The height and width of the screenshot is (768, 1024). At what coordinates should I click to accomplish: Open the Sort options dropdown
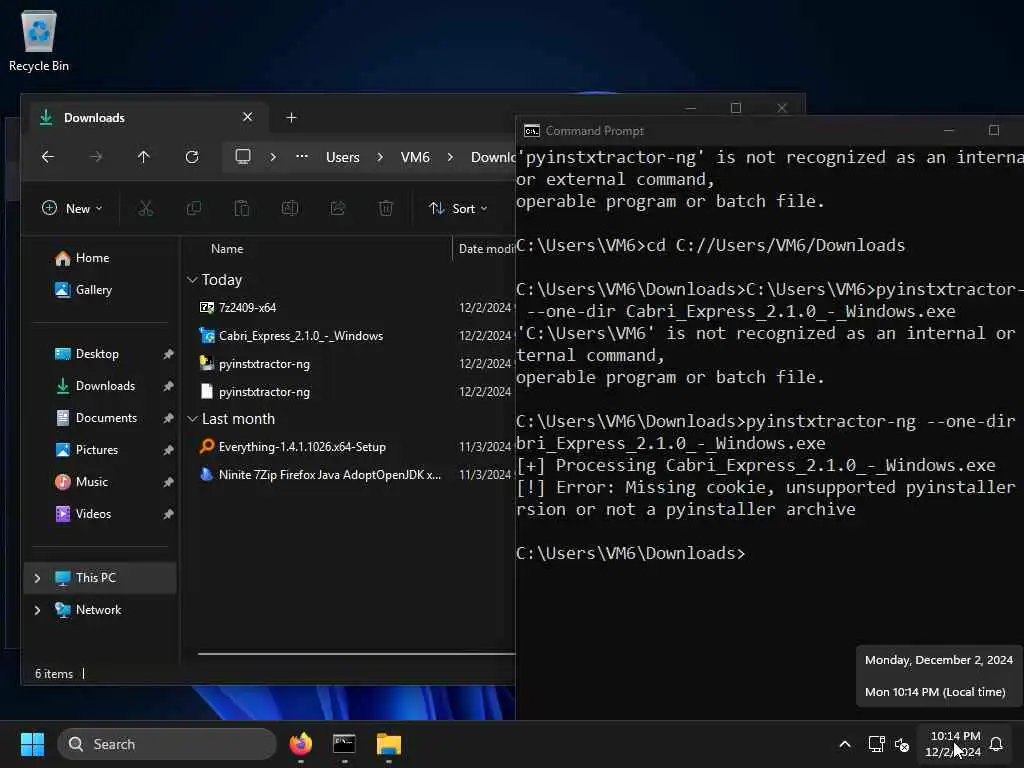point(458,208)
